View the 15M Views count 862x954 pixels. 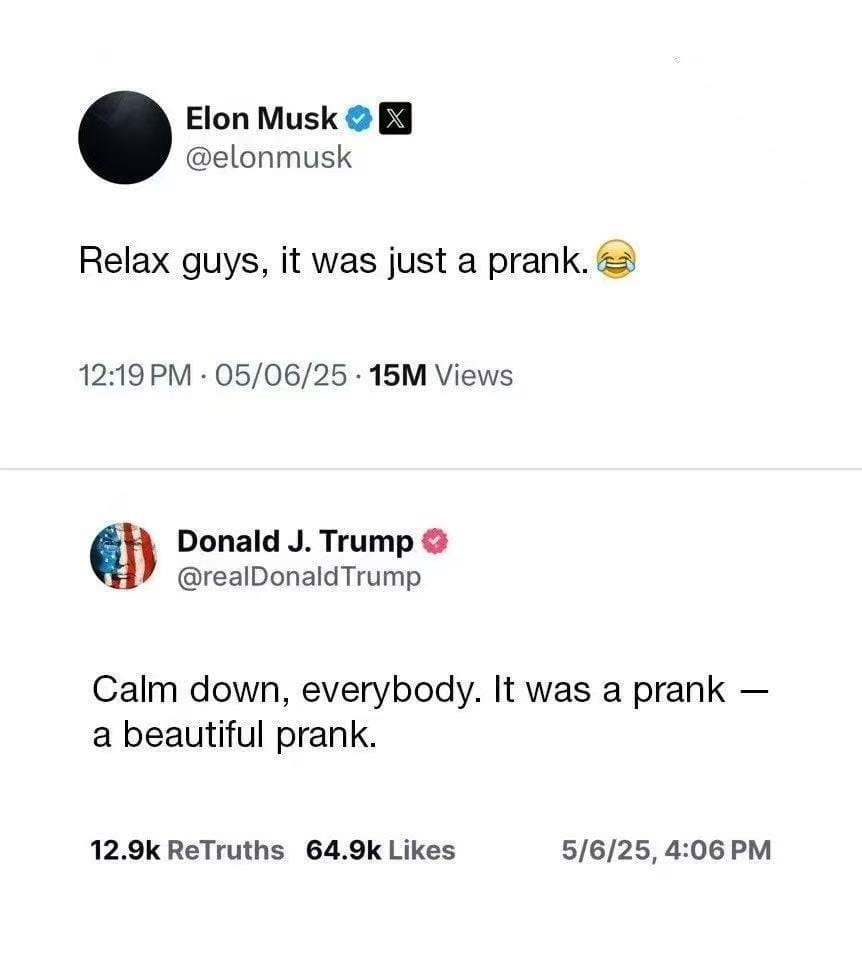click(x=441, y=375)
